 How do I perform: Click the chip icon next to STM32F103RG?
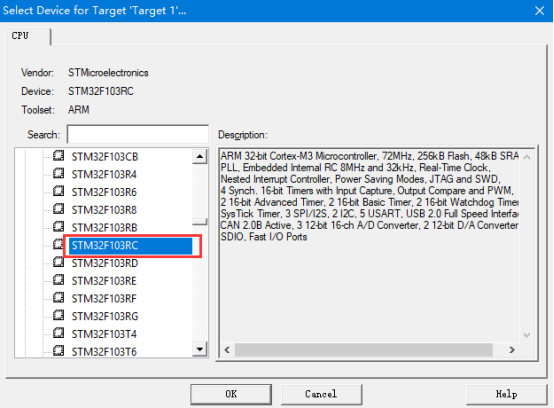59,315
